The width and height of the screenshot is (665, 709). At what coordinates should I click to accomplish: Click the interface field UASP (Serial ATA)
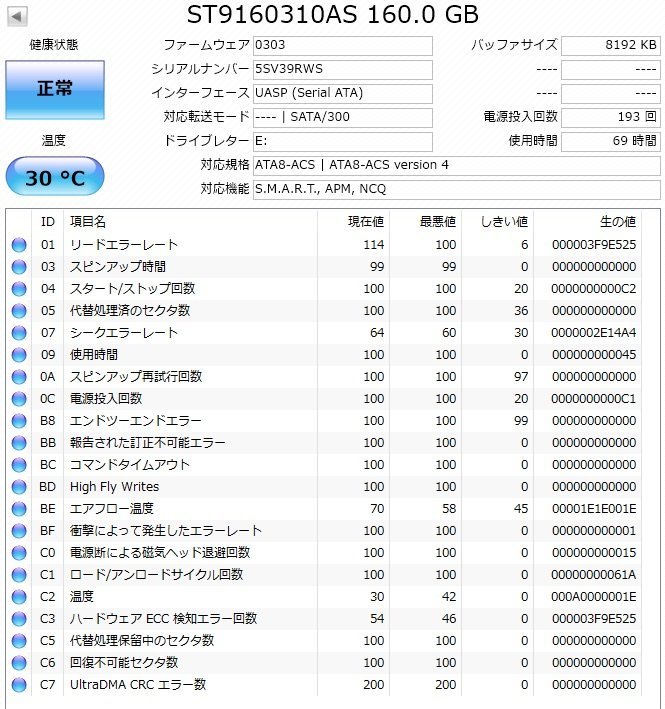pos(343,94)
